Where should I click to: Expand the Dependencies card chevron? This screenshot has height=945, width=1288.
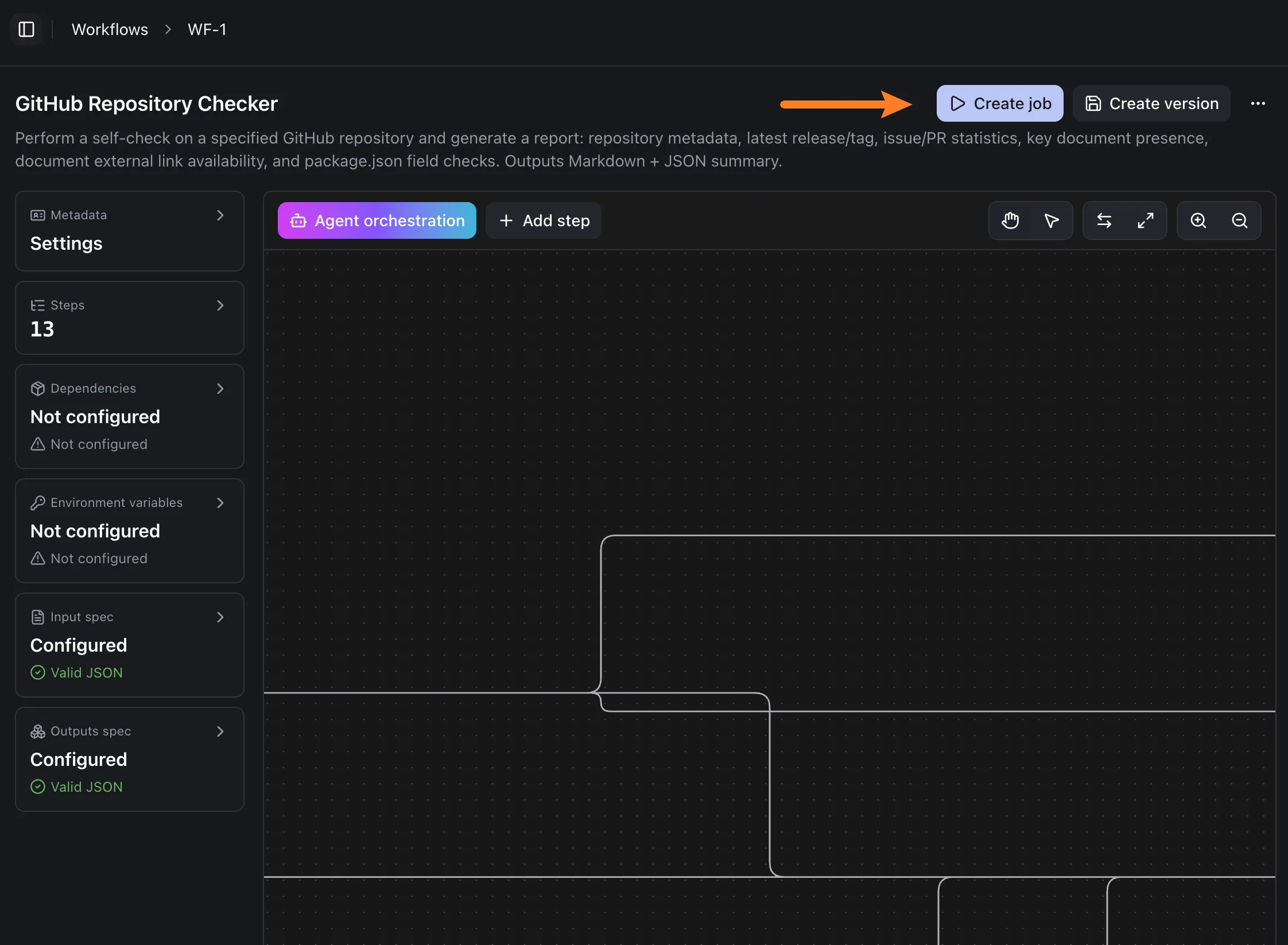(x=220, y=389)
